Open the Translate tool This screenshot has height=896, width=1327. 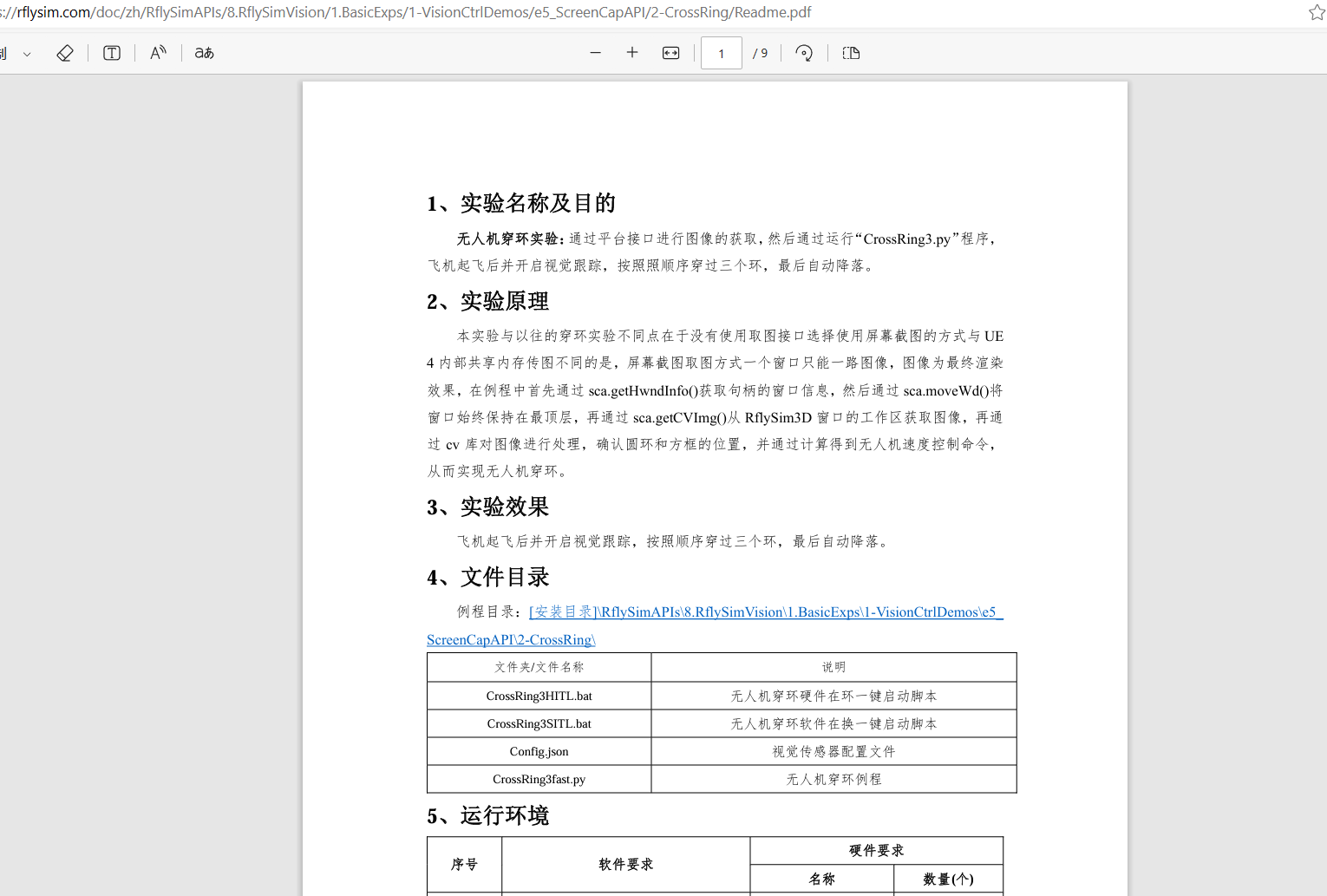coord(205,53)
